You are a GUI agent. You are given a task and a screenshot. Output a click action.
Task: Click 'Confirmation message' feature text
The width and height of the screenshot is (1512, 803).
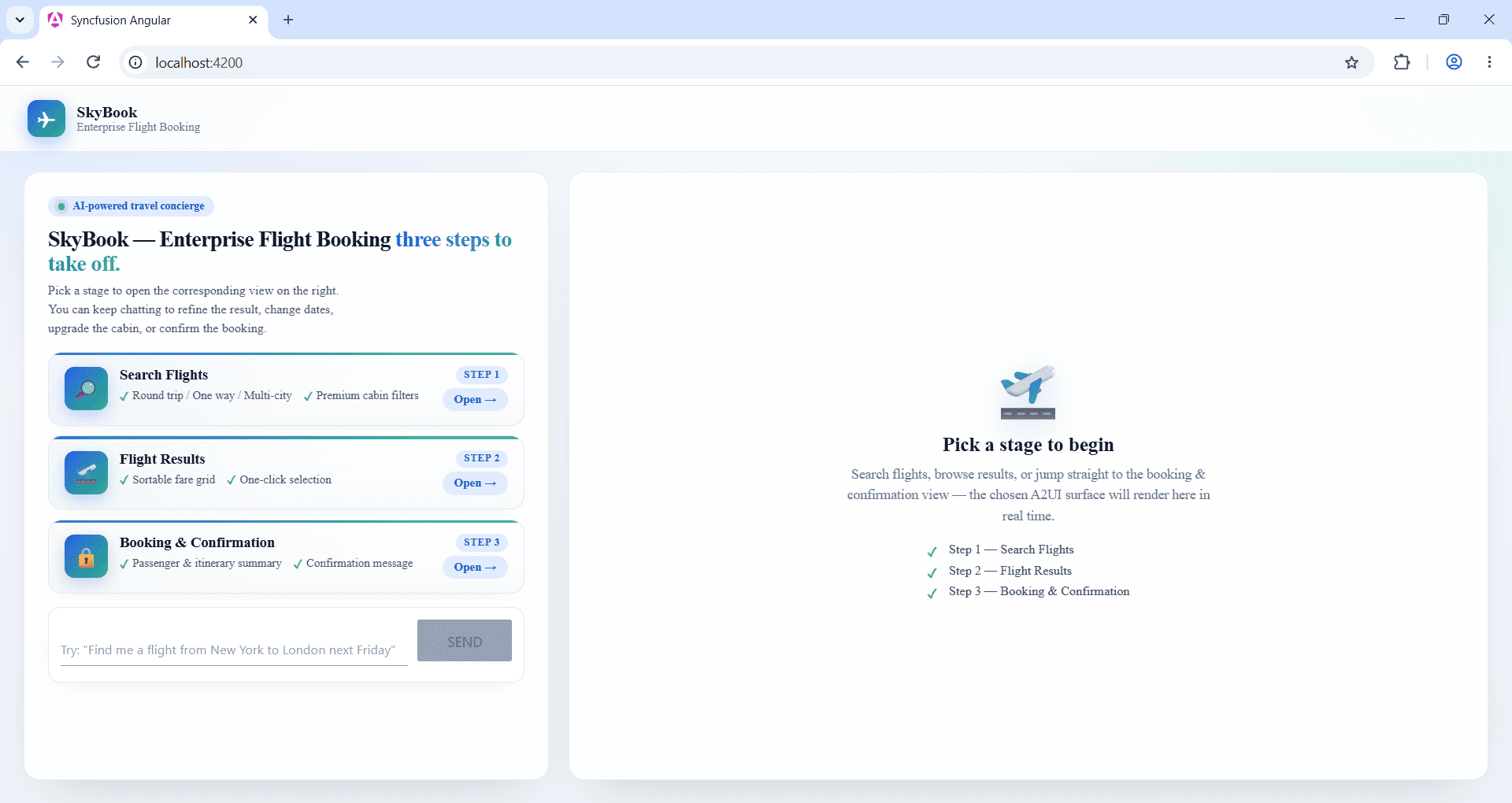tap(359, 563)
